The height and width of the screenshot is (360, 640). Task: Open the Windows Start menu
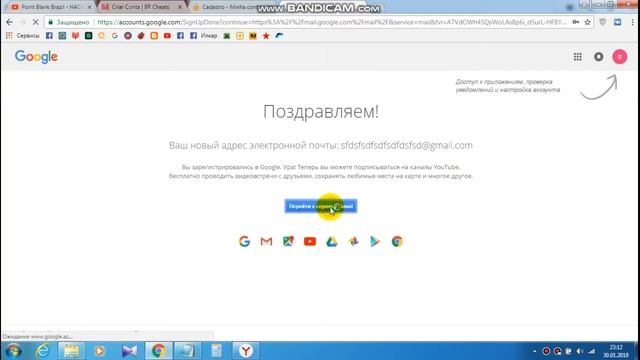click(x=13, y=351)
